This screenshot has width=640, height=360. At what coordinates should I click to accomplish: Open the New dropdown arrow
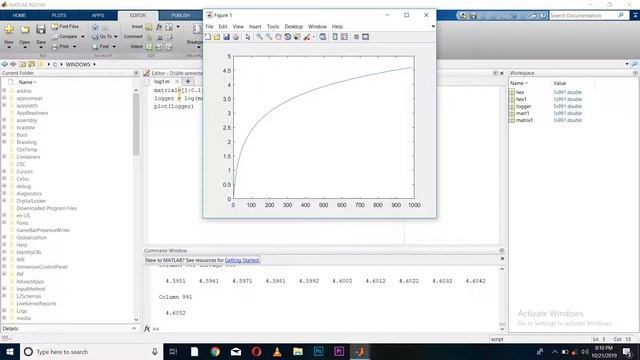click(9, 47)
